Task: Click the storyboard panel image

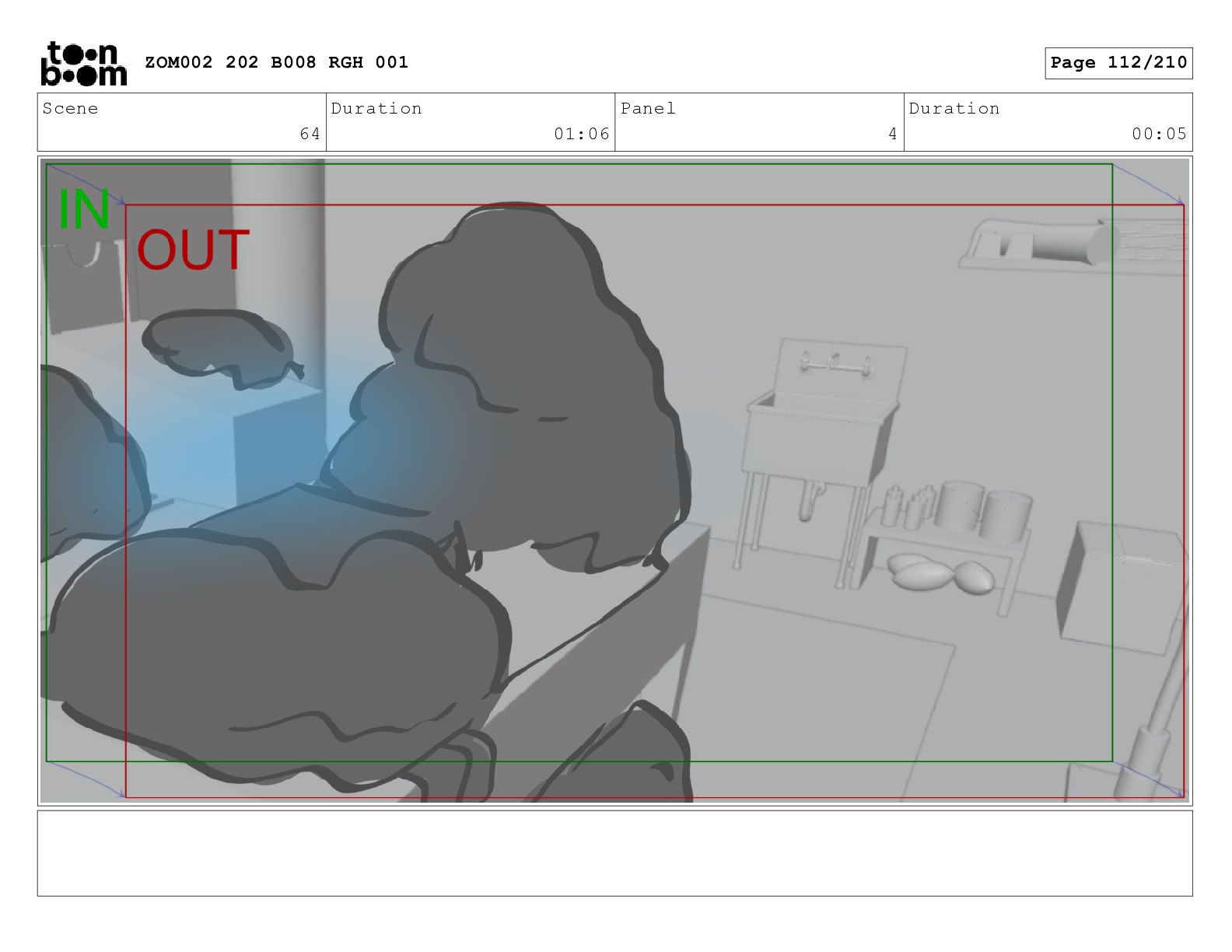Action: point(614,481)
